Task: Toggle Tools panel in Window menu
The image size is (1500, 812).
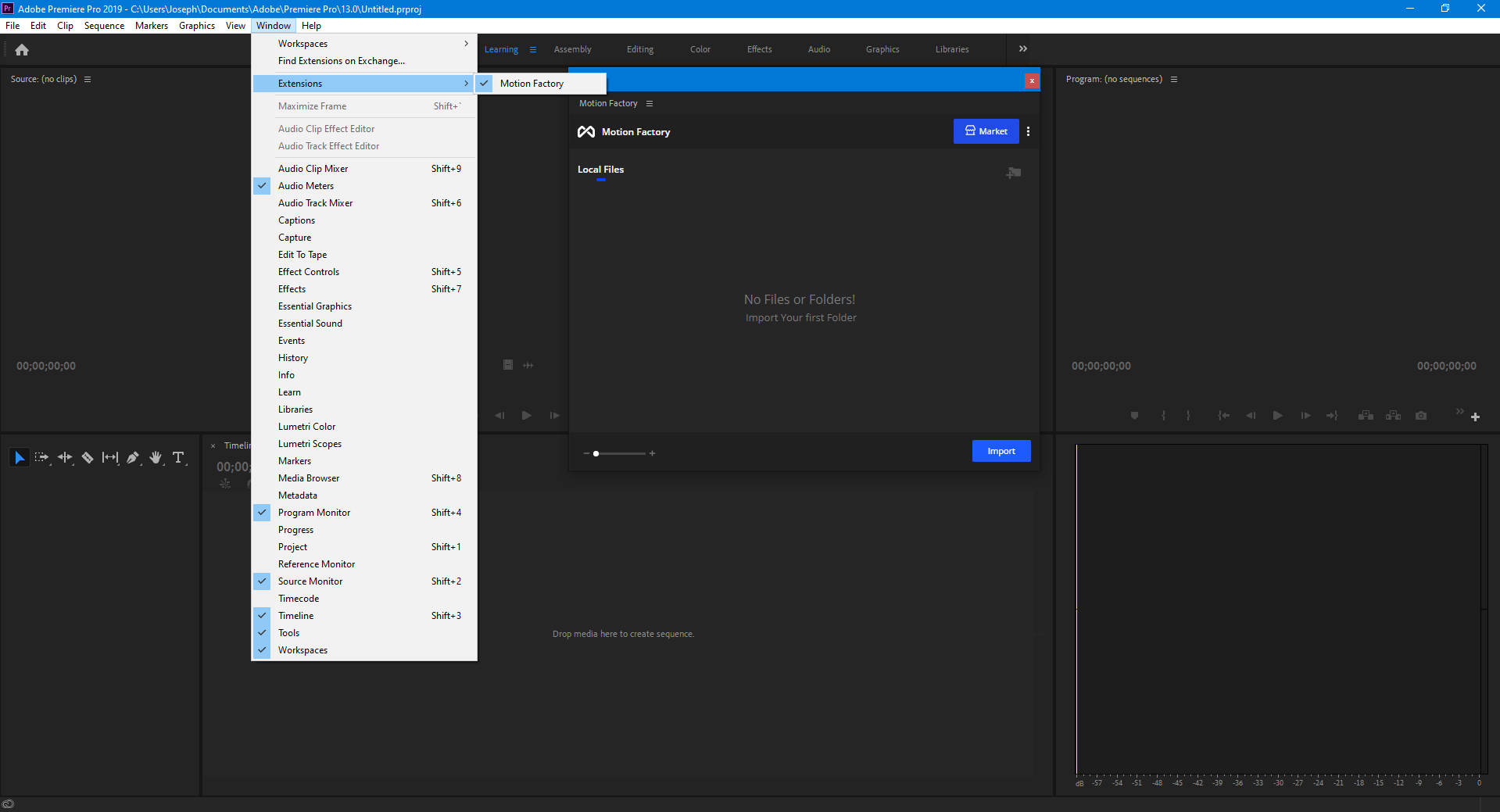Action: point(263,633)
